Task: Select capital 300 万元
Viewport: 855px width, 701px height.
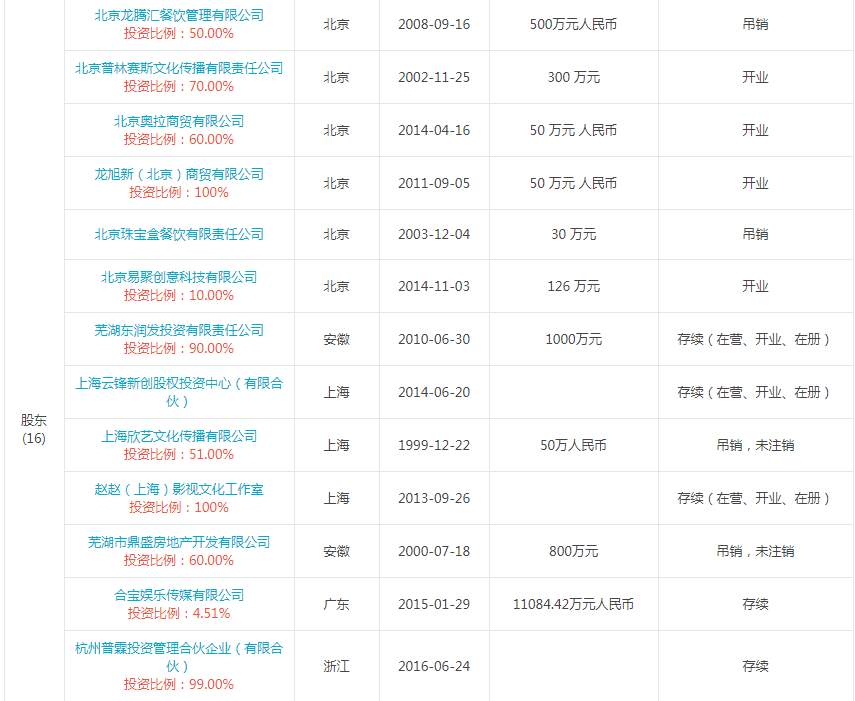Action: pyautogui.click(x=574, y=77)
